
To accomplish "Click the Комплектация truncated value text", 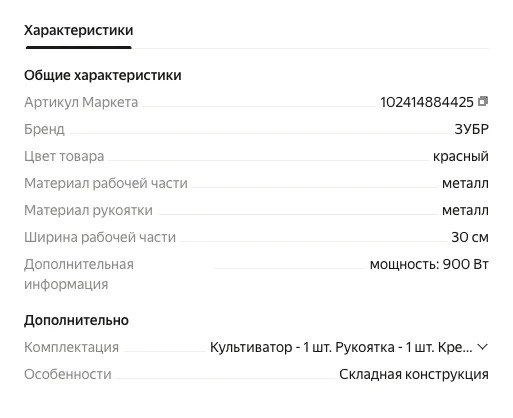I will (x=341, y=347).
